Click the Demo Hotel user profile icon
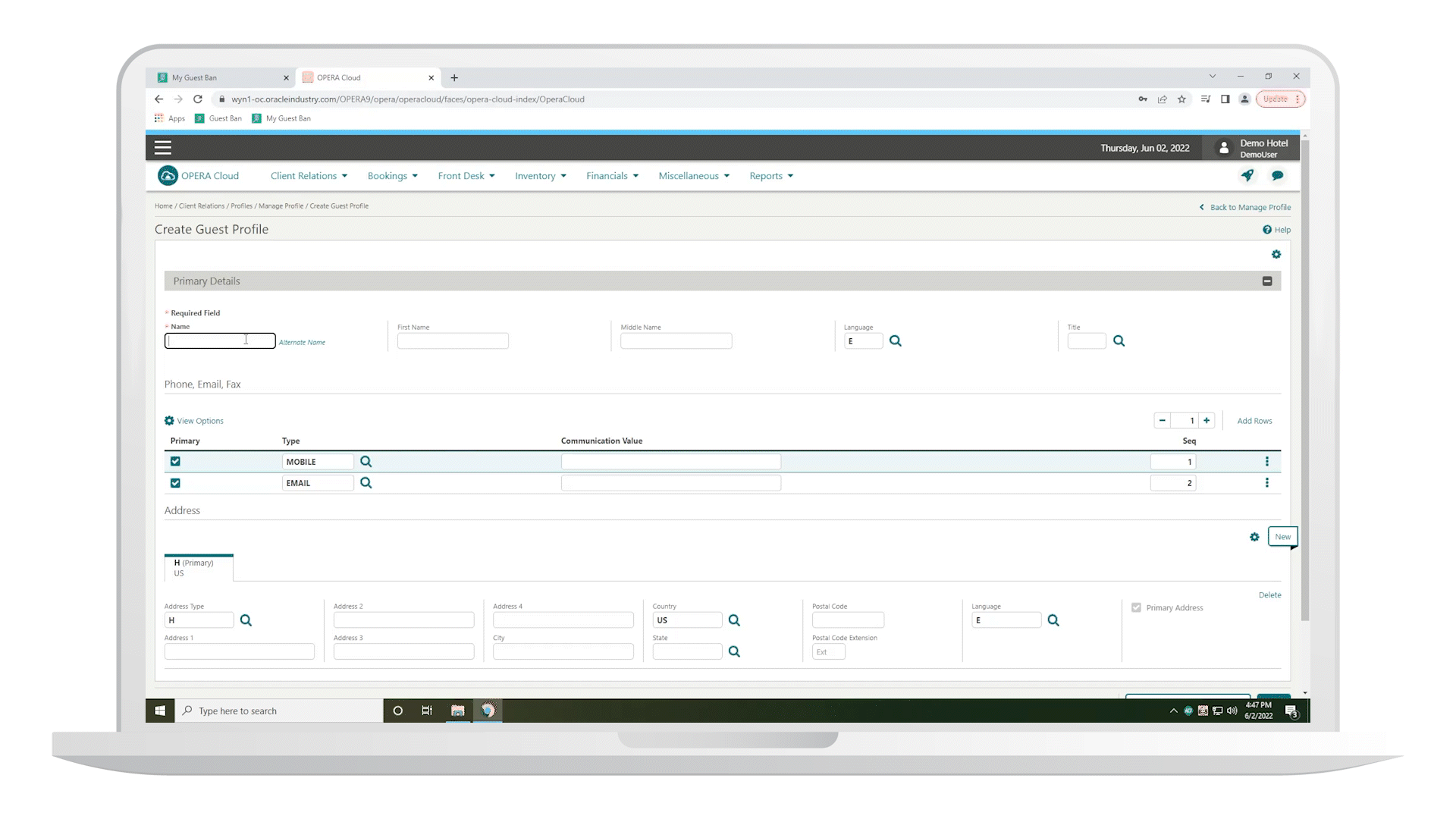The height and width of the screenshot is (819, 1456). pos(1224,149)
